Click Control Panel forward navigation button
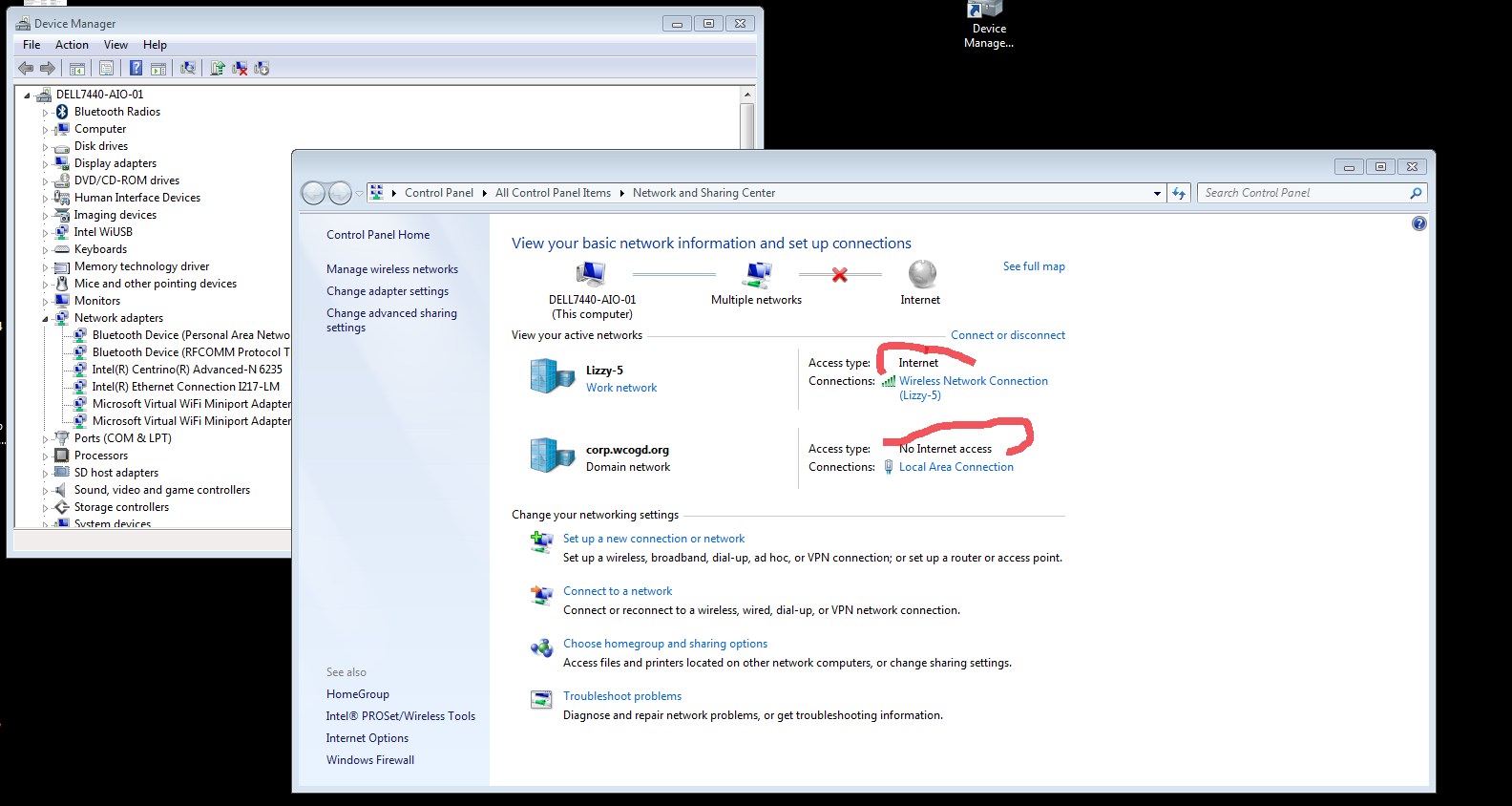The image size is (1512, 806). tap(340, 193)
